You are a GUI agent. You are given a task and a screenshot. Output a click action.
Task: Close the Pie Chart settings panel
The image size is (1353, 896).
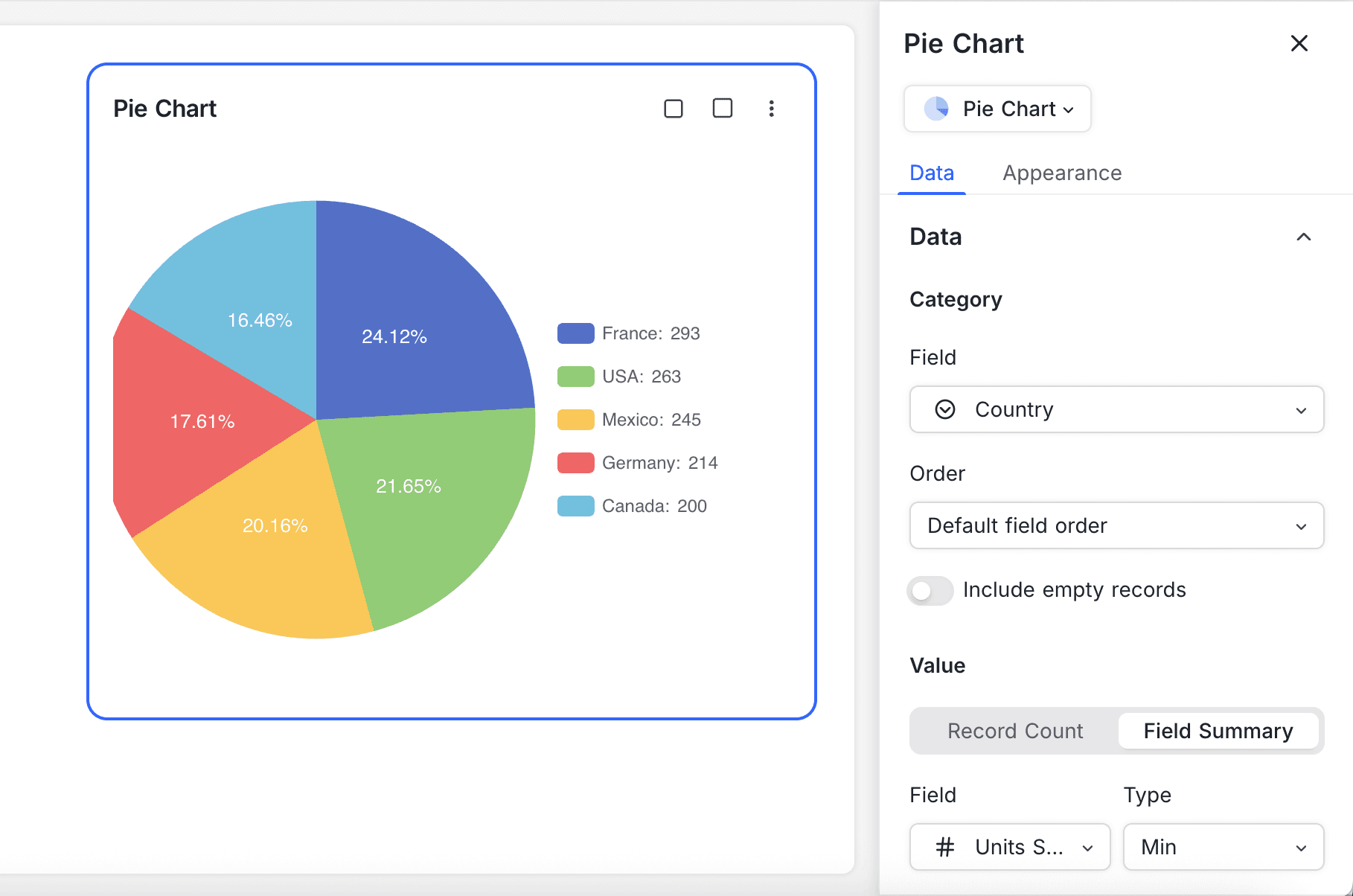[x=1299, y=43]
